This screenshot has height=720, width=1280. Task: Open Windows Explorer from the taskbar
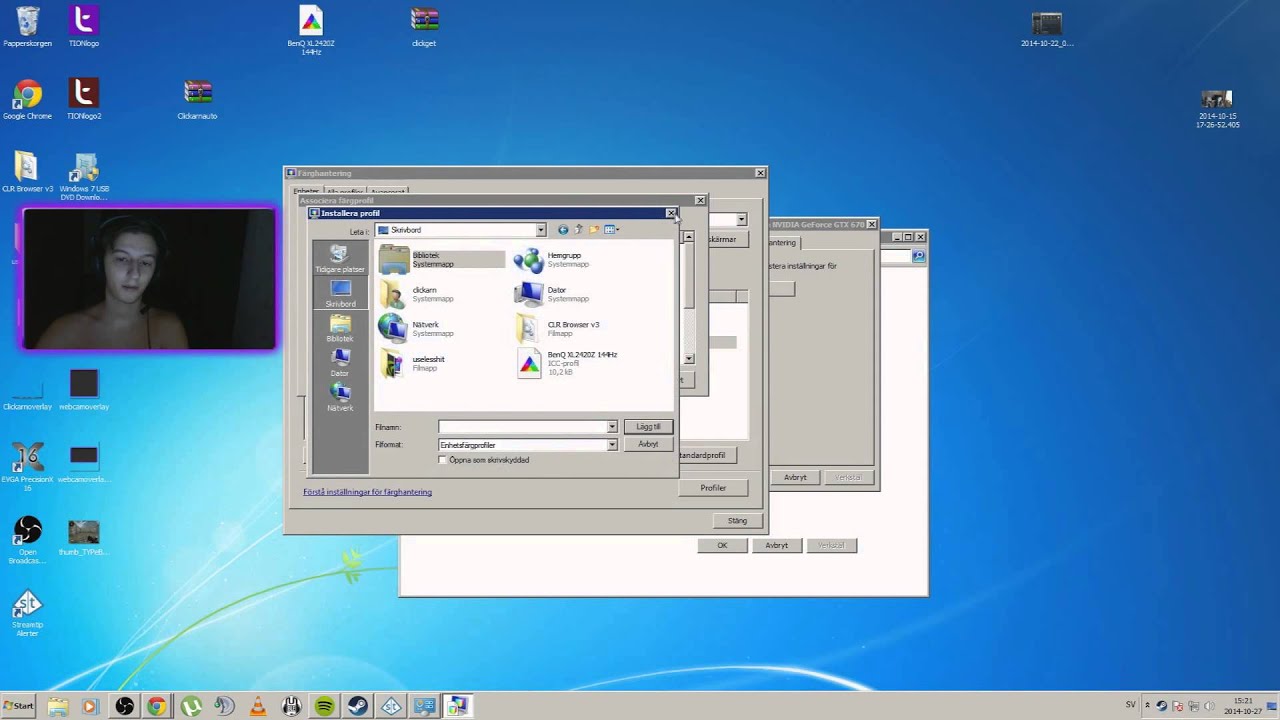pos(58,706)
